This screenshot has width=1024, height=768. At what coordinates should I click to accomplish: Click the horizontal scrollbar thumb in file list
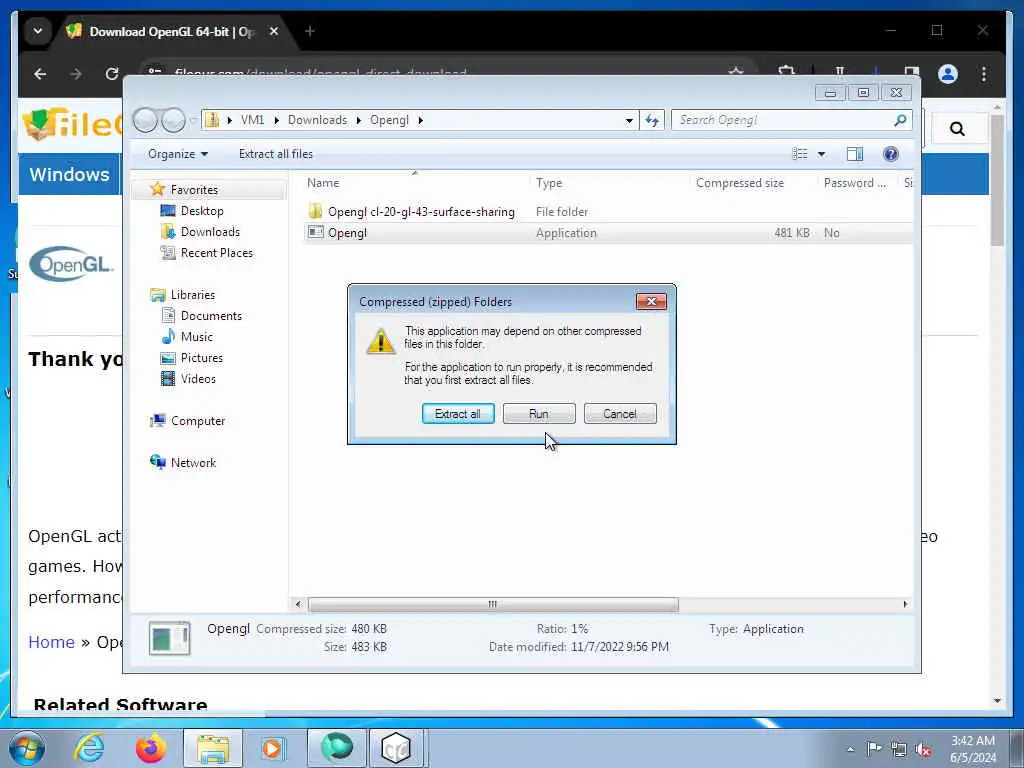click(x=493, y=605)
